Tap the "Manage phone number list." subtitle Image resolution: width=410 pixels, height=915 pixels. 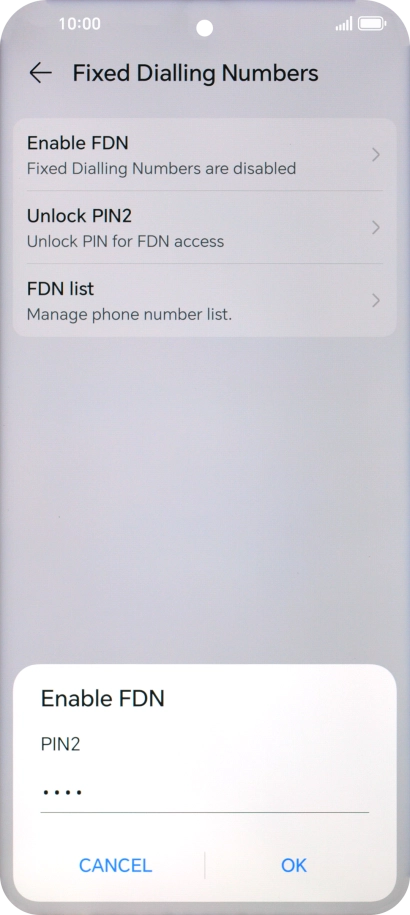tap(129, 315)
